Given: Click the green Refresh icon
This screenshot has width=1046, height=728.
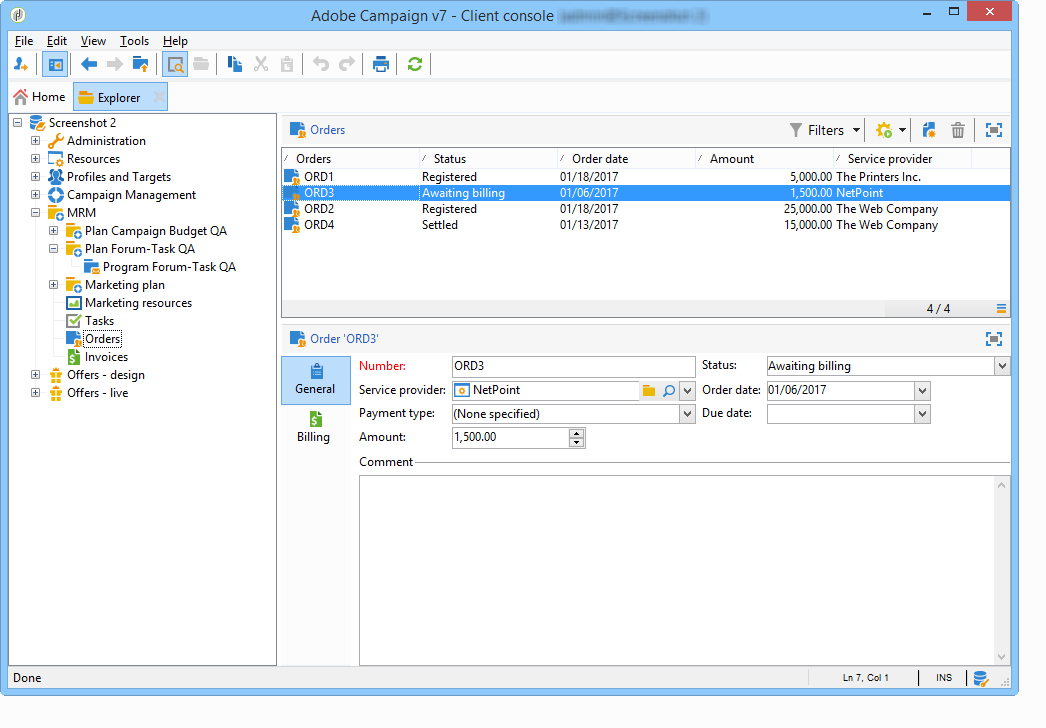Looking at the screenshot, I should pyautogui.click(x=415, y=65).
